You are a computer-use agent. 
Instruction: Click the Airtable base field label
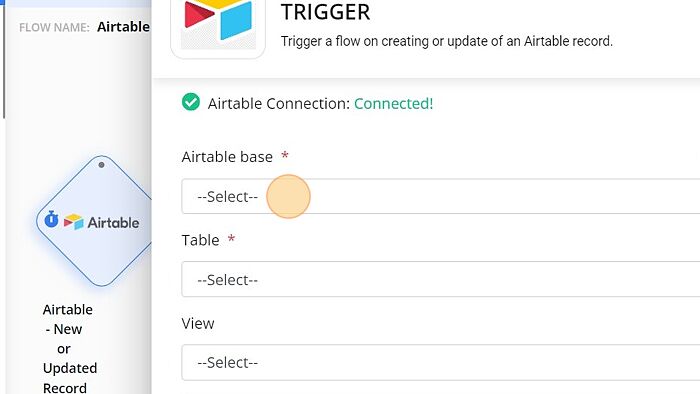click(227, 157)
